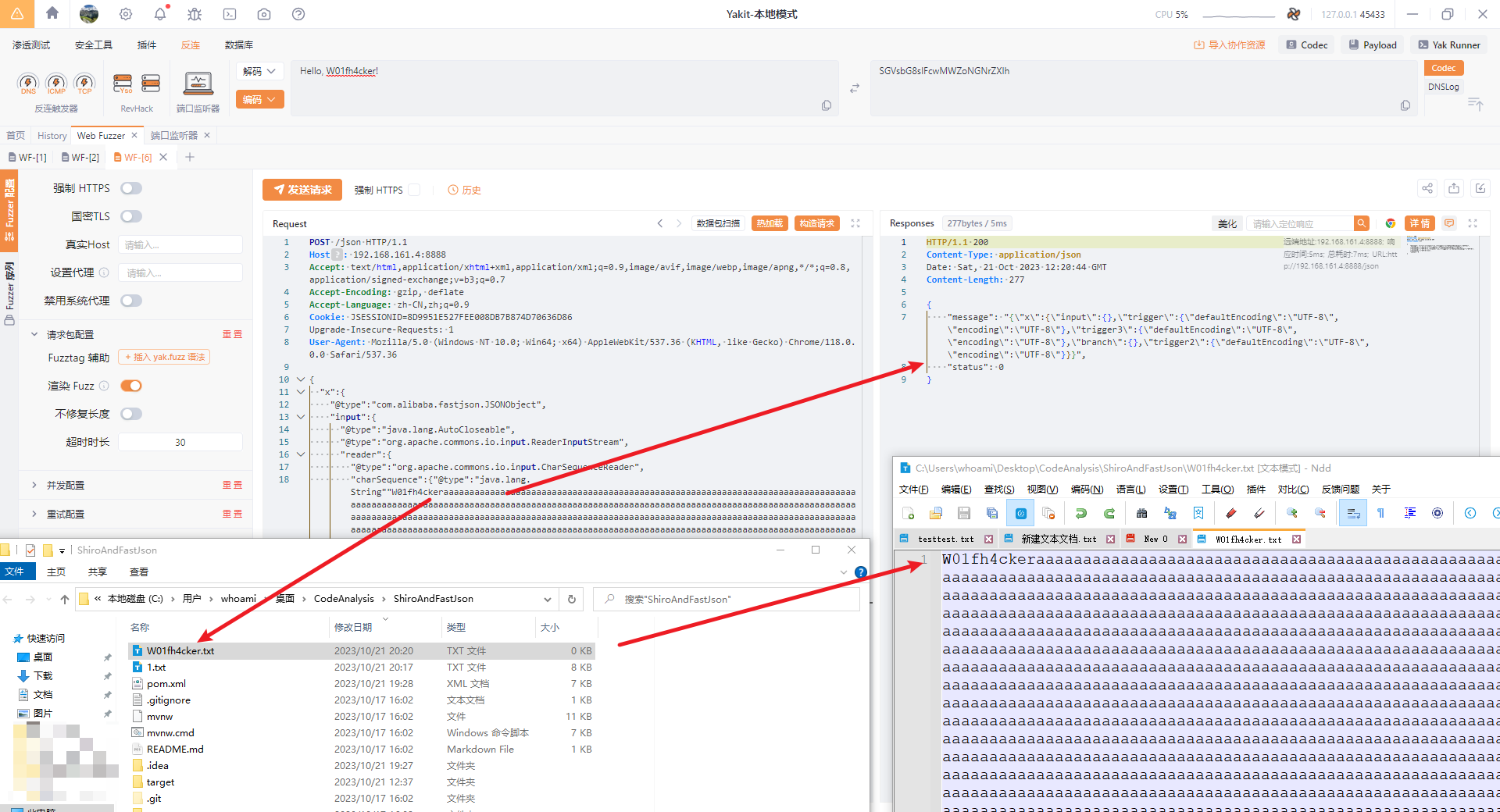Open the RevHack Yso tool icon
Screen dimensions: 1500x812
123,84
